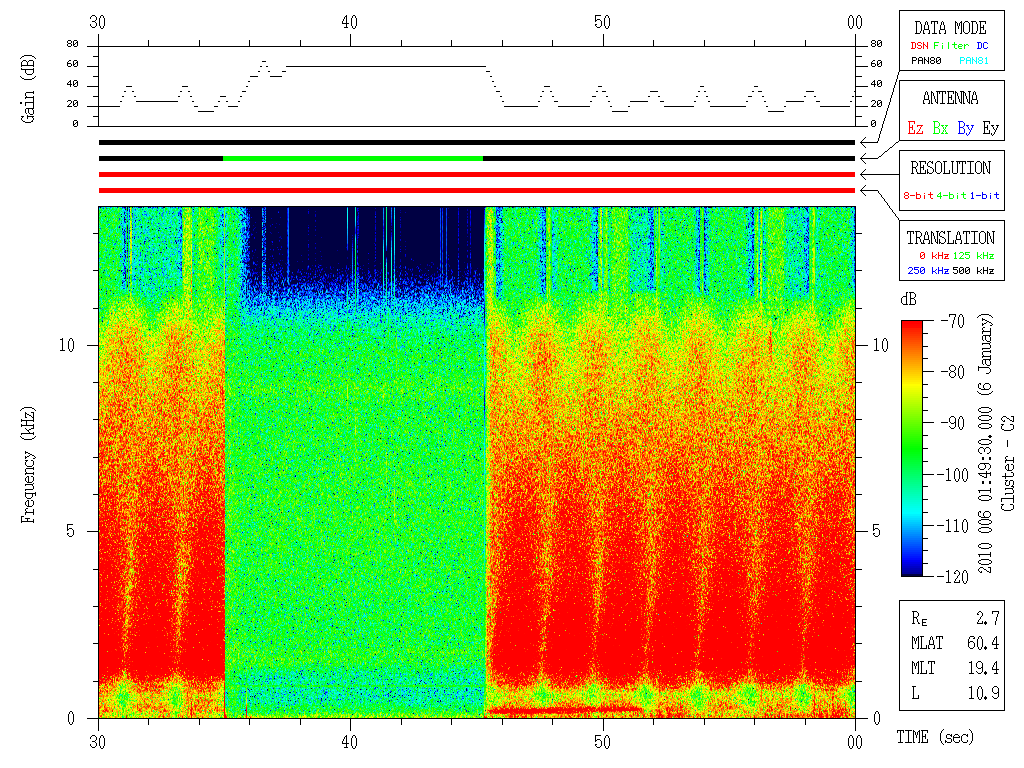Click the MLAT value 60.4
1024x768 pixels.
[x=983, y=643]
